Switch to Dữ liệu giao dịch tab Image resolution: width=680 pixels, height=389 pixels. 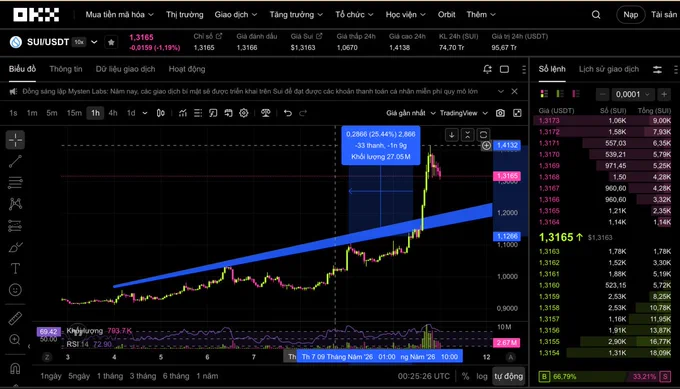click(x=125, y=69)
